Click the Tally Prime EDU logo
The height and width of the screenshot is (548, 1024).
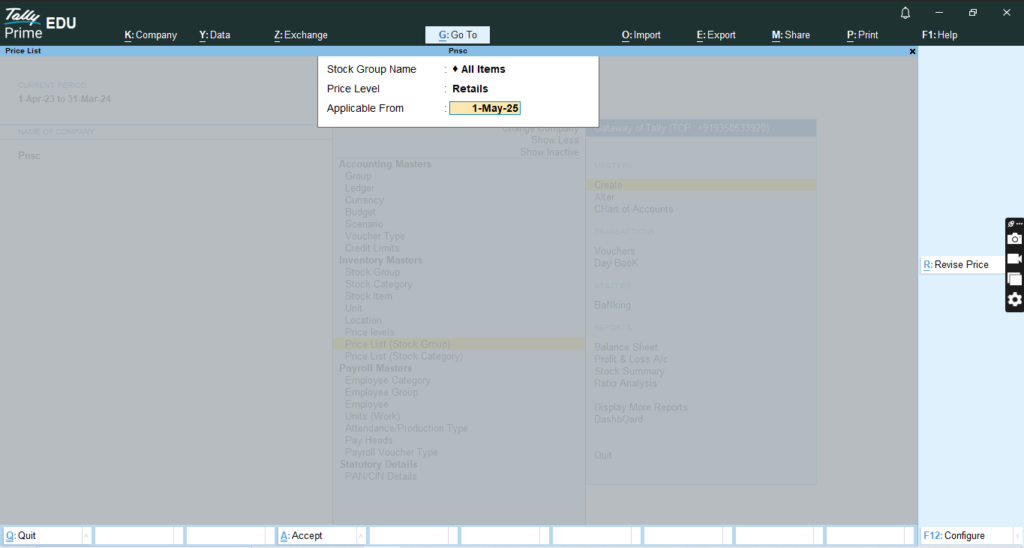(40, 24)
